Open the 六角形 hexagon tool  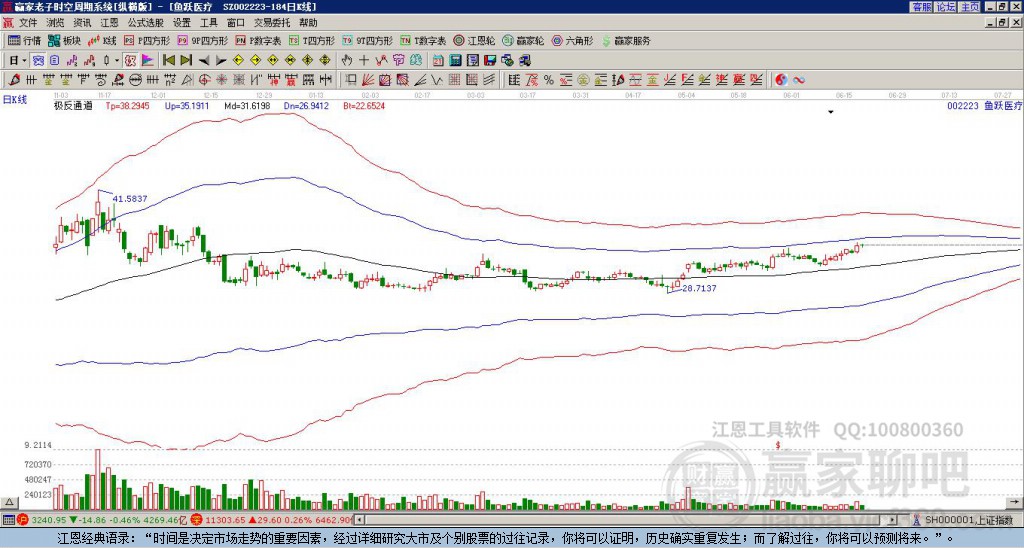click(572, 40)
